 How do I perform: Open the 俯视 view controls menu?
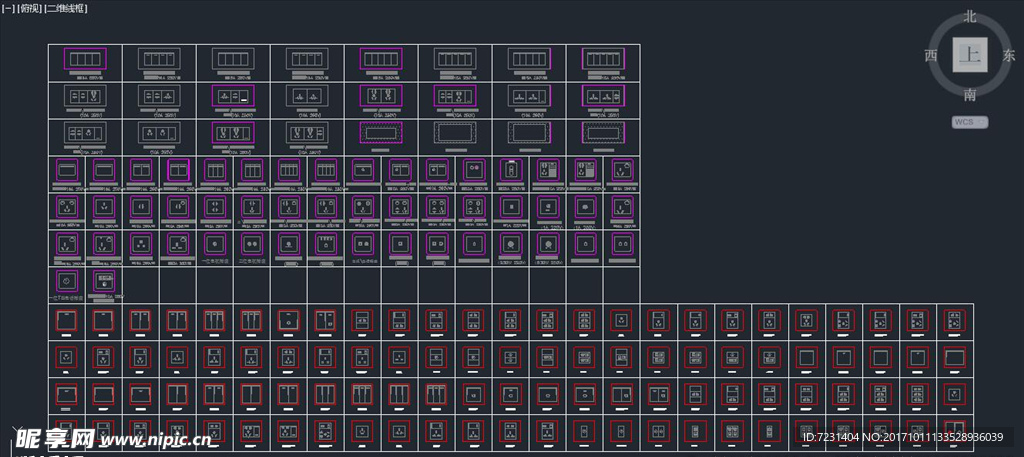click(29, 8)
